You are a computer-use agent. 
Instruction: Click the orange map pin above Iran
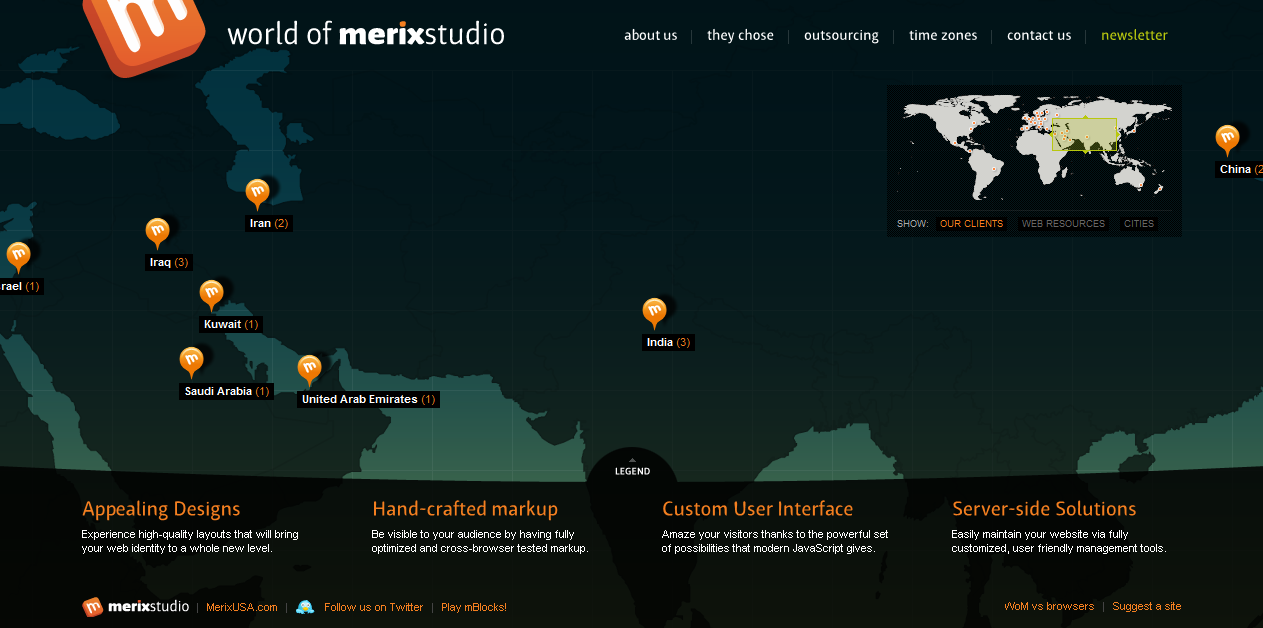[x=257, y=193]
